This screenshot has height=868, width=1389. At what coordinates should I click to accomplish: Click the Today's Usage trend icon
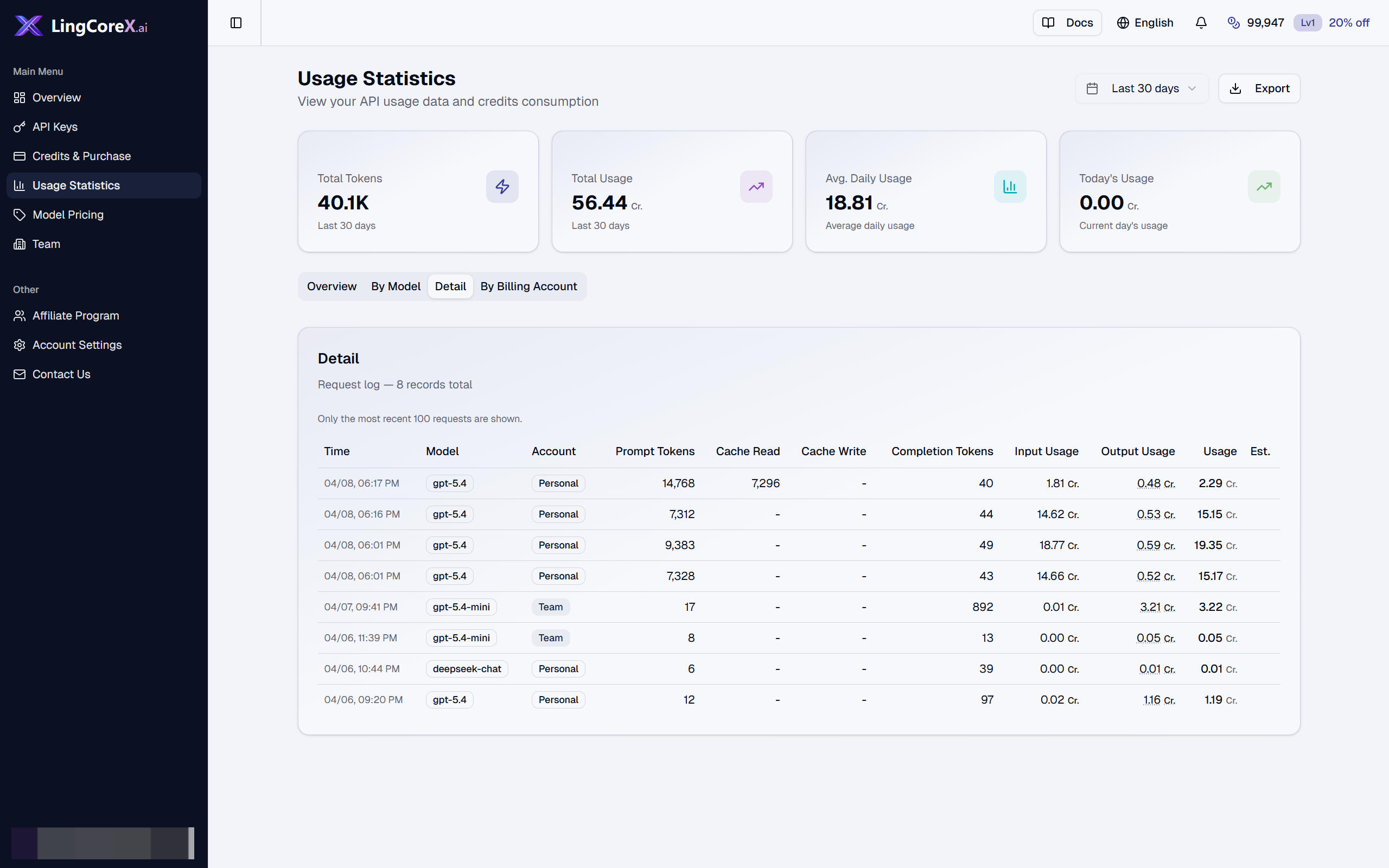(x=1263, y=187)
